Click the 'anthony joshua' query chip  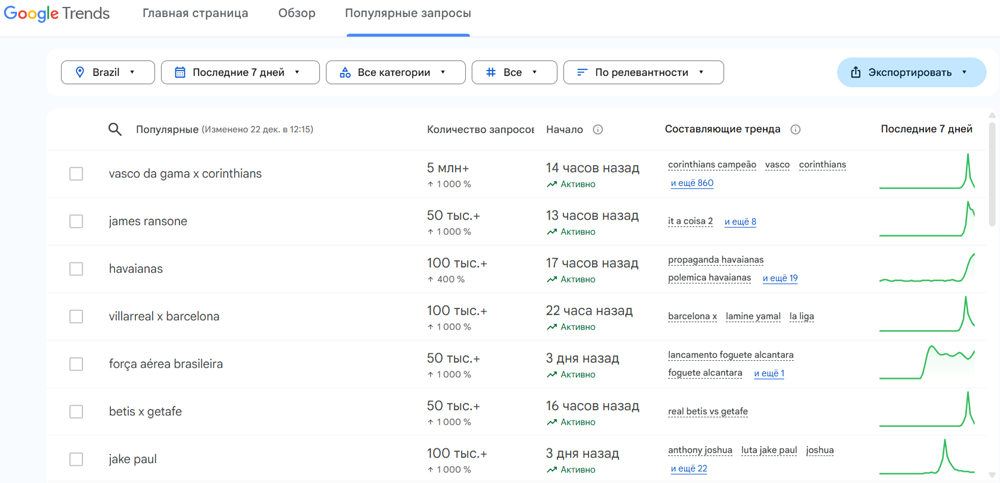tap(700, 450)
